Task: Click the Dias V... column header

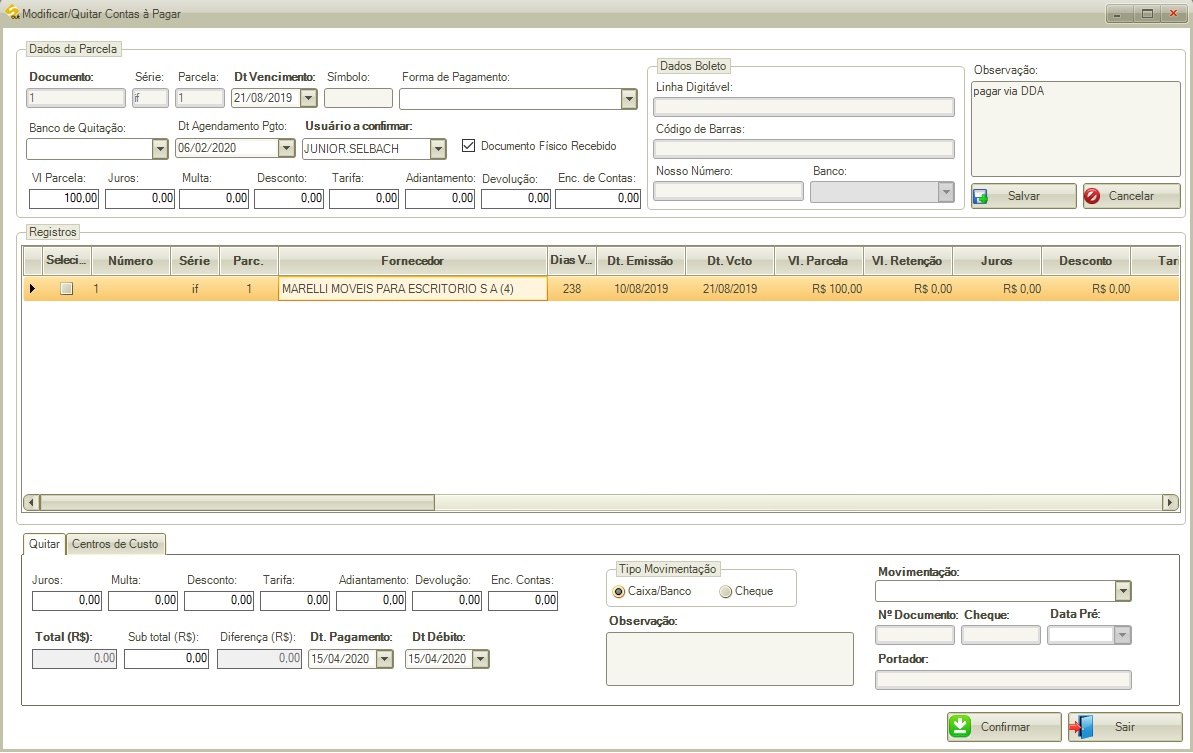Action: 571,260
